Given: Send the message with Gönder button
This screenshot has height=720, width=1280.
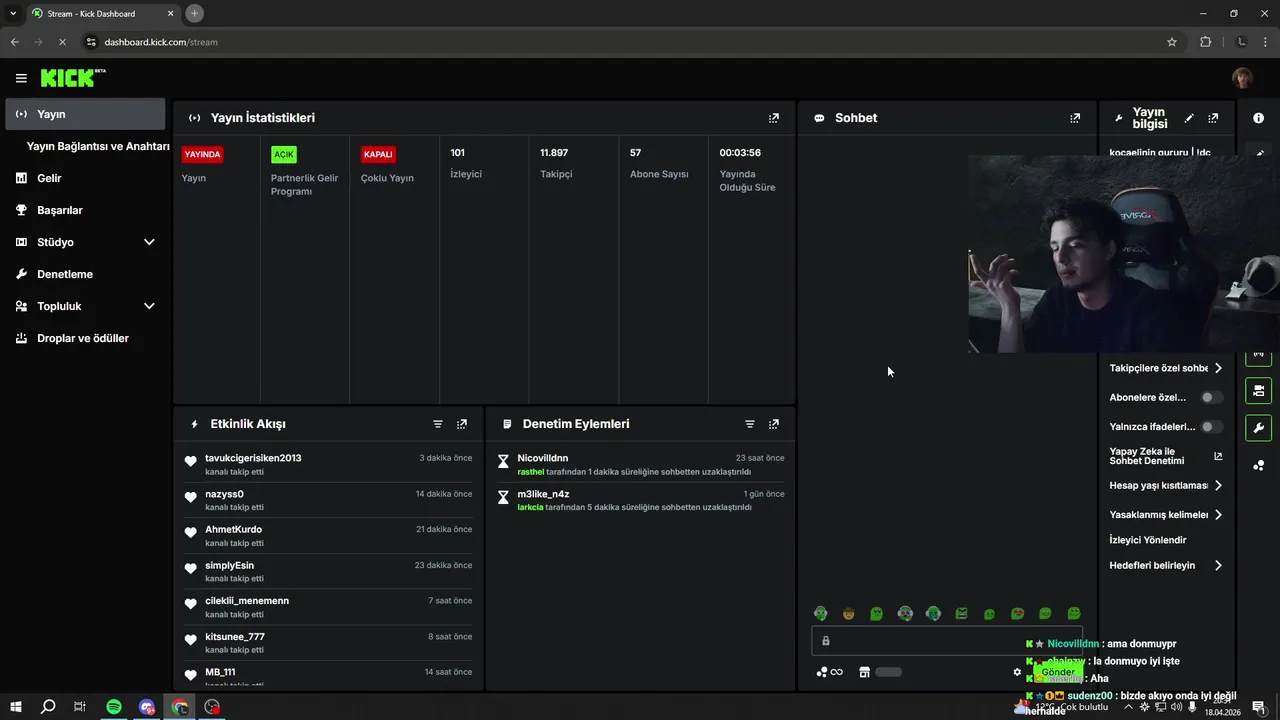Looking at the screenshot, I should click(1058, 672).
